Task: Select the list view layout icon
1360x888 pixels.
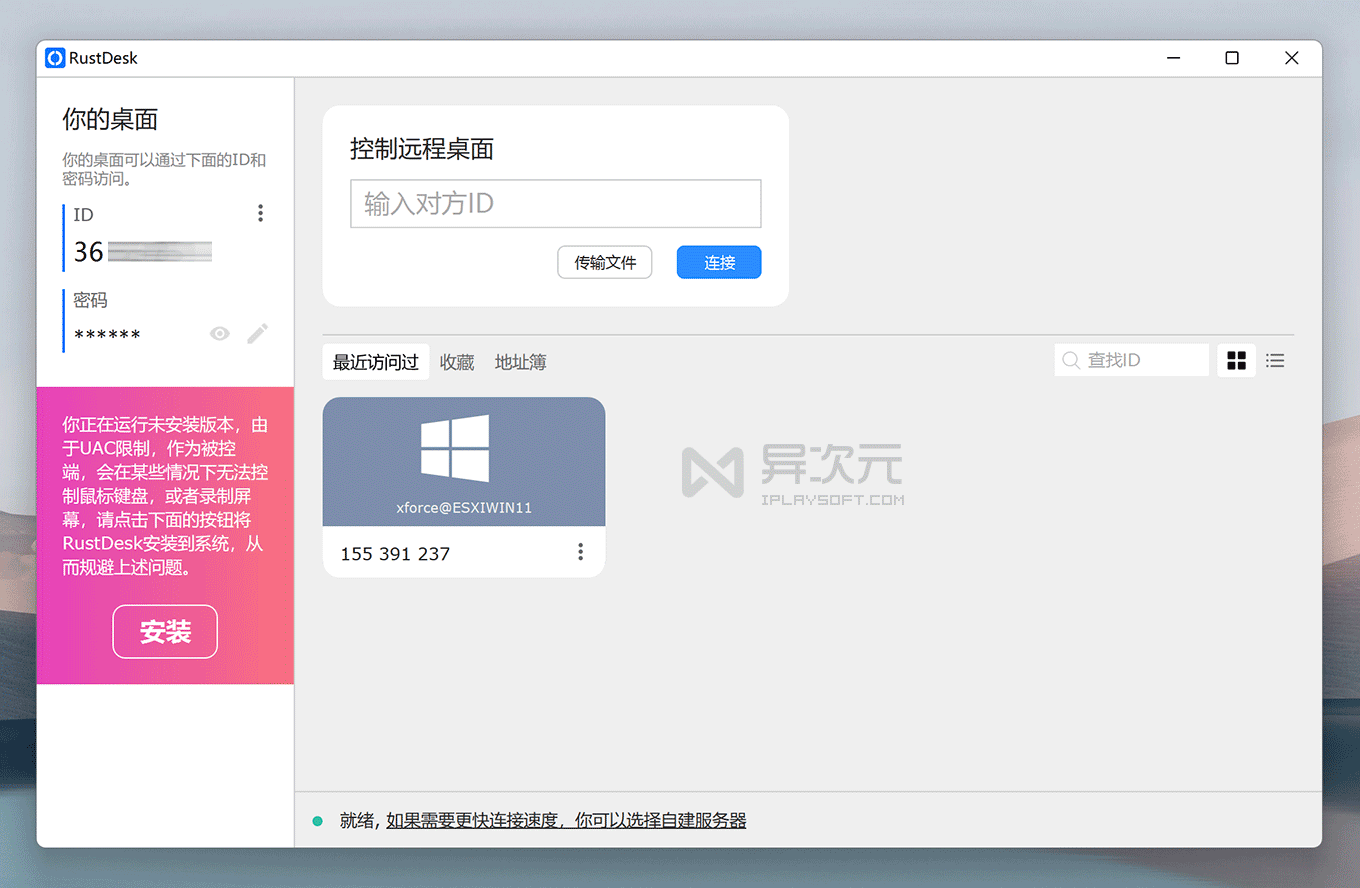Action: tap(1275, 360)
